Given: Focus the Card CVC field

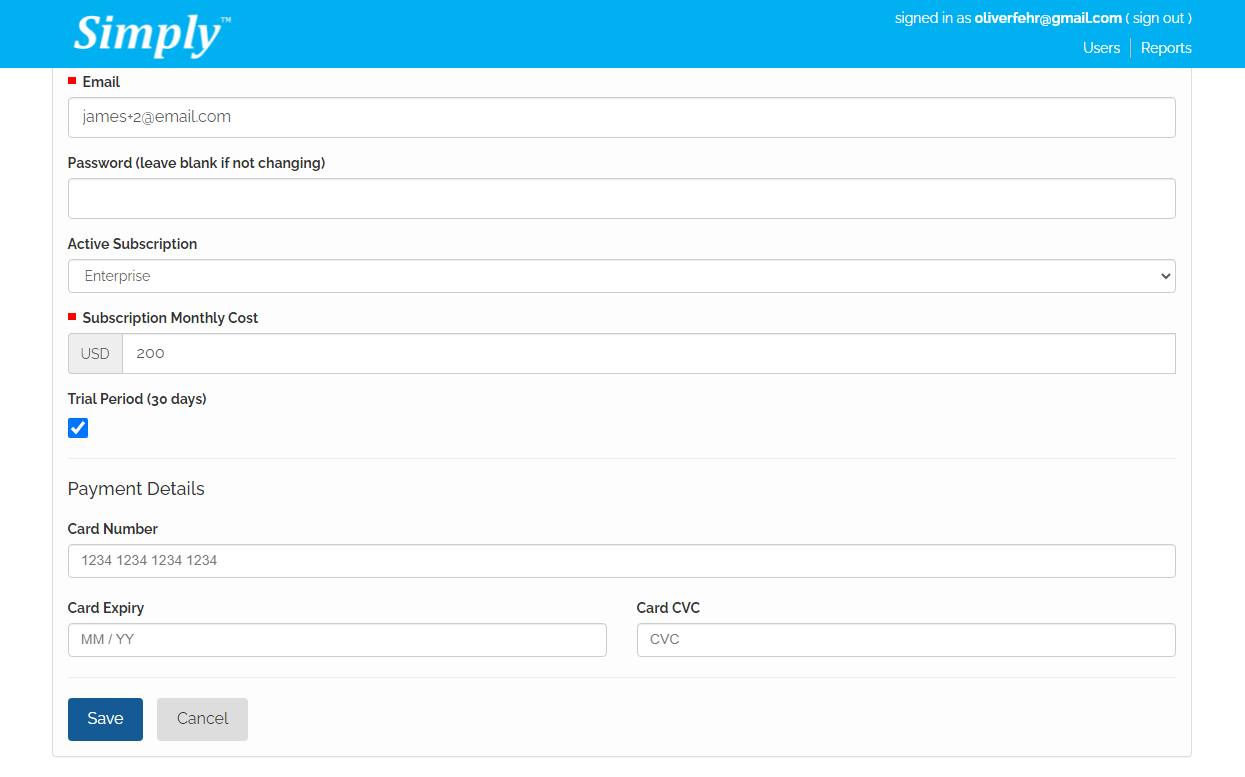Looking at the screenshot, I should point(906,640).
